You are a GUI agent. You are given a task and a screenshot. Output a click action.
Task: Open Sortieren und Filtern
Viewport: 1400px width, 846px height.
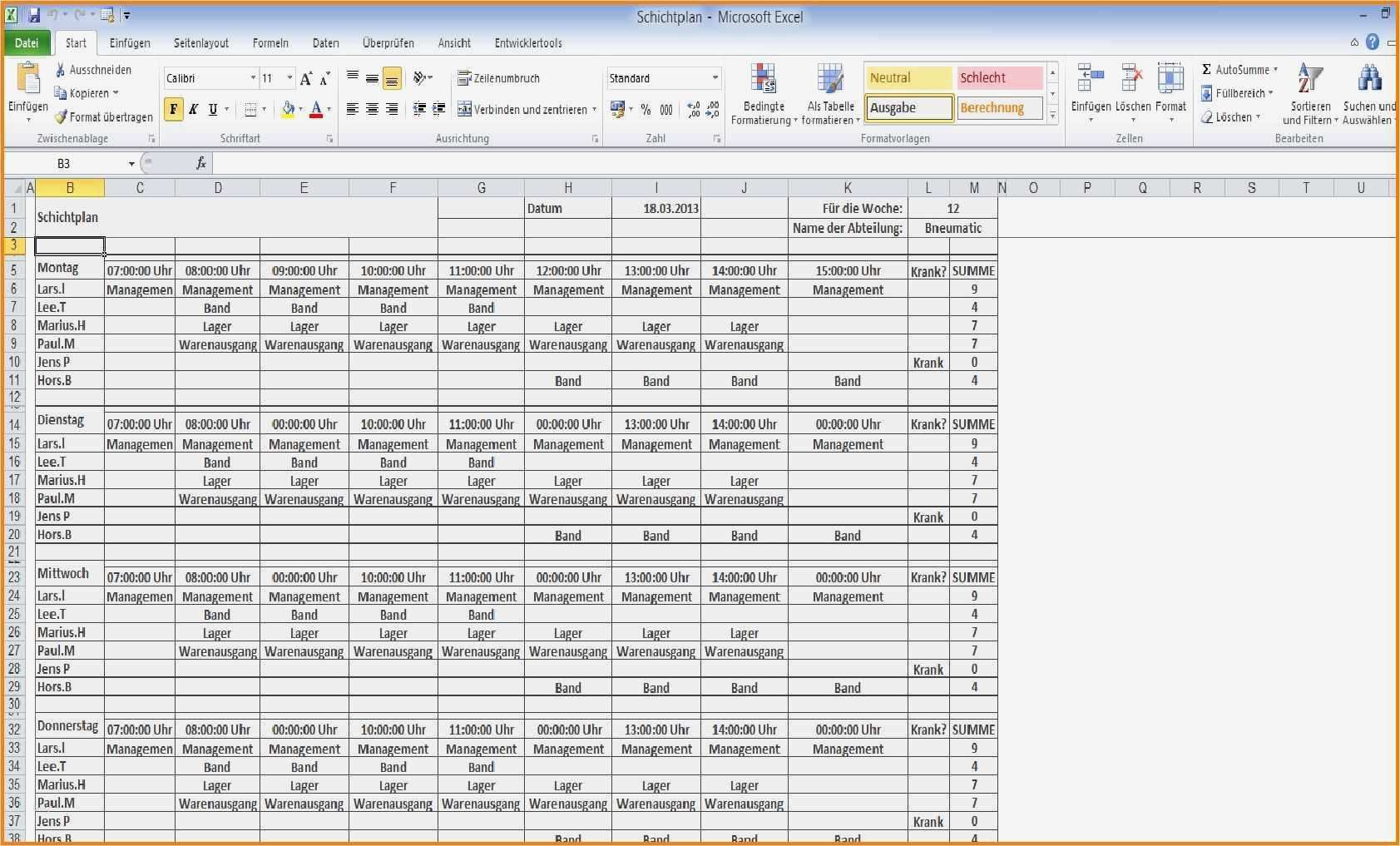pos(1309,93)
